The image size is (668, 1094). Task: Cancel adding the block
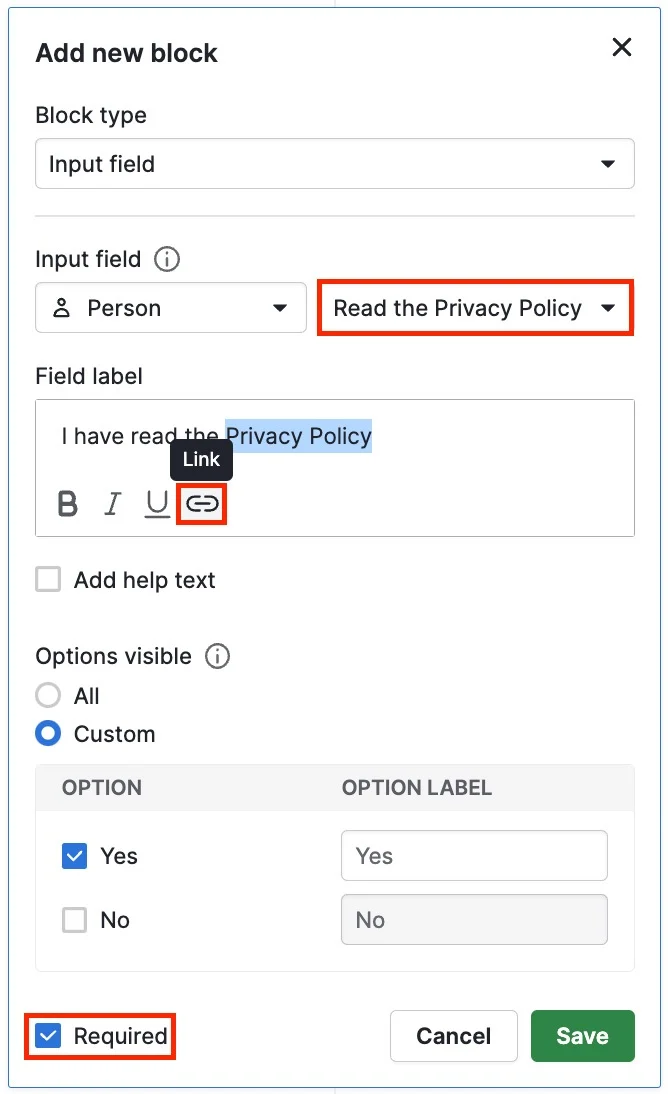[x=454, y=1036]
